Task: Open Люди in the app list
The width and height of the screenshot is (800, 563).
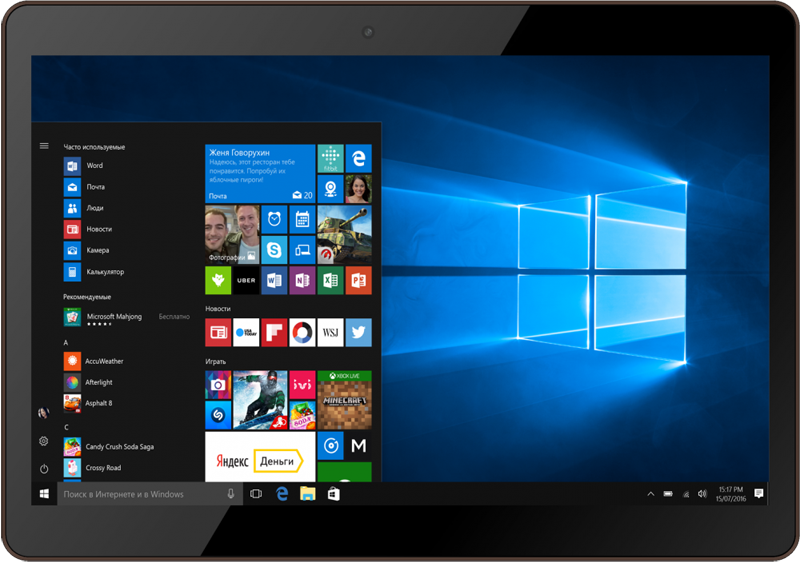Action: pos(84,208)
